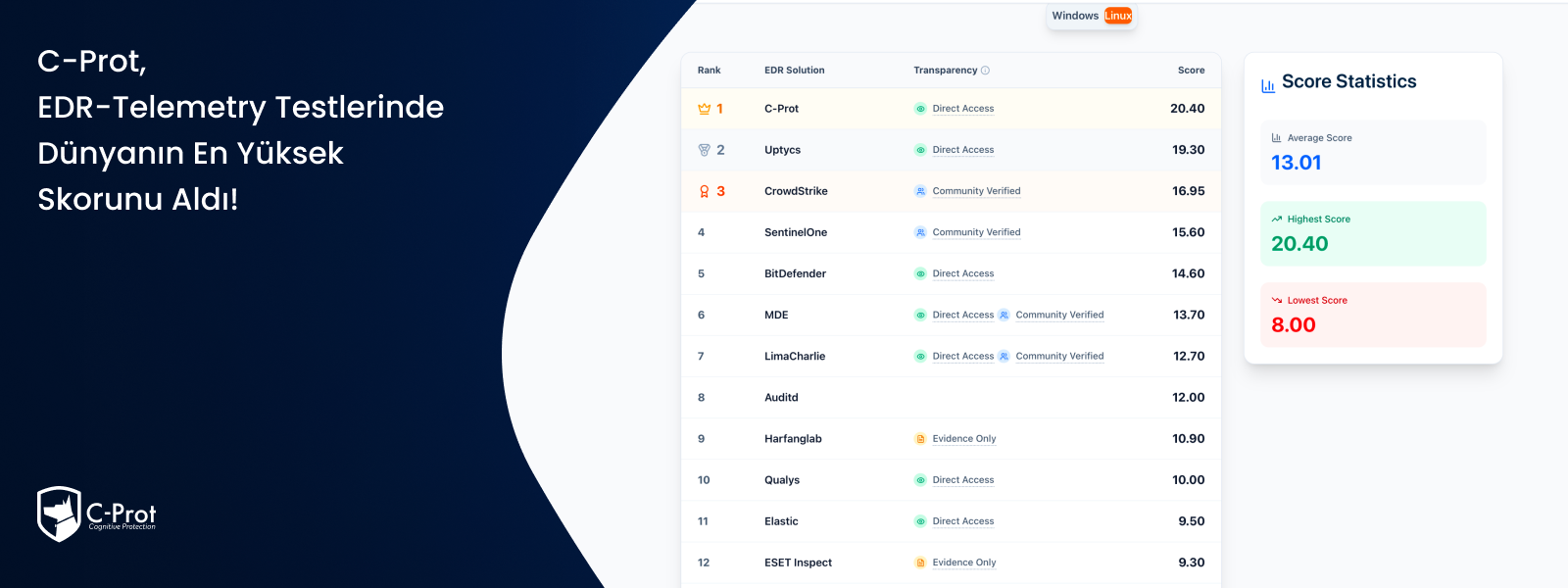The height and width of the screenshot is (588, 1568).
Task: Click the Direct Access eye icon for Uptycs
Action: coord(920,150)
